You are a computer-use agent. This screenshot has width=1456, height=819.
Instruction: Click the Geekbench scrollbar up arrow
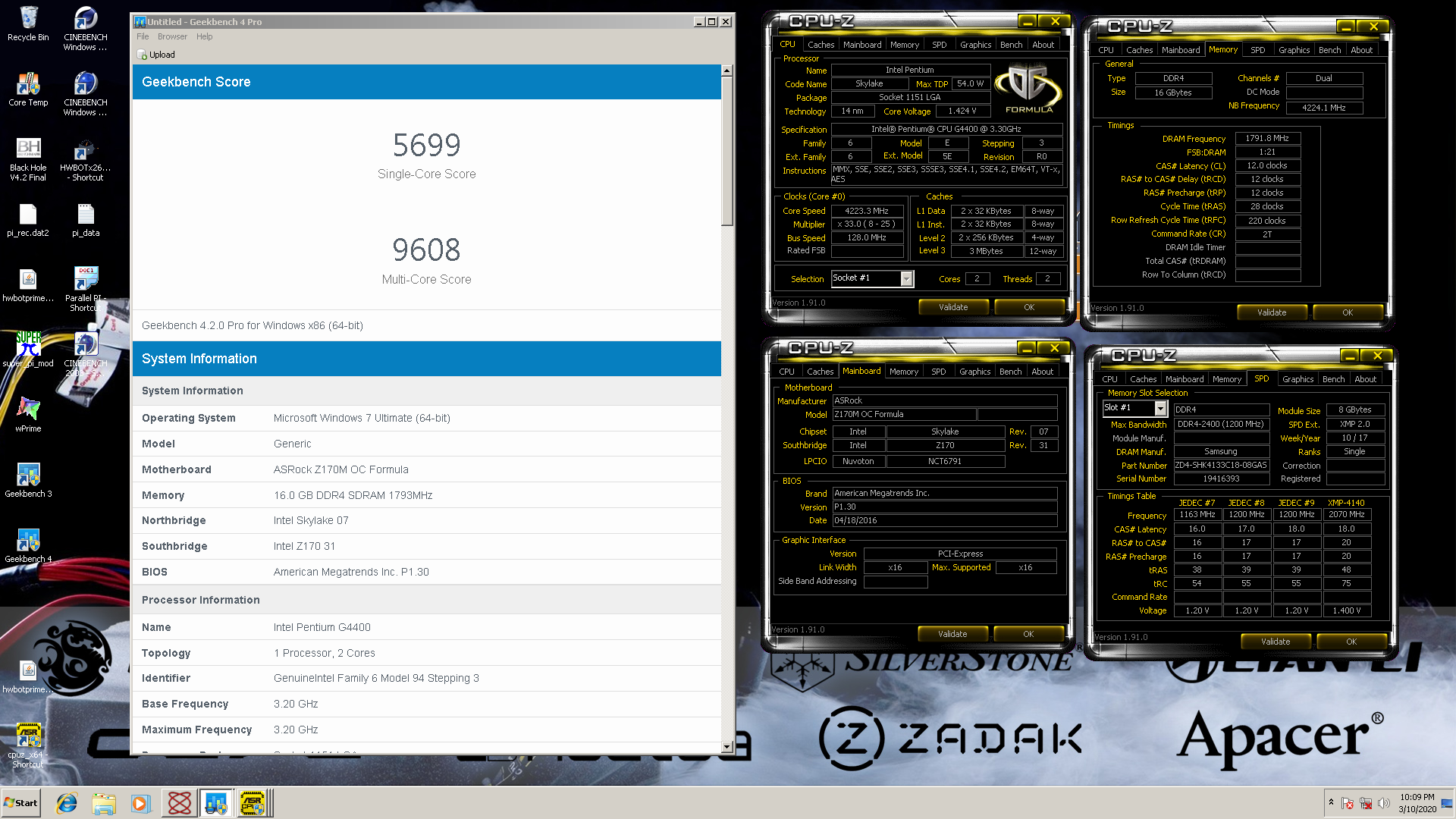click(x=727, y=71)
